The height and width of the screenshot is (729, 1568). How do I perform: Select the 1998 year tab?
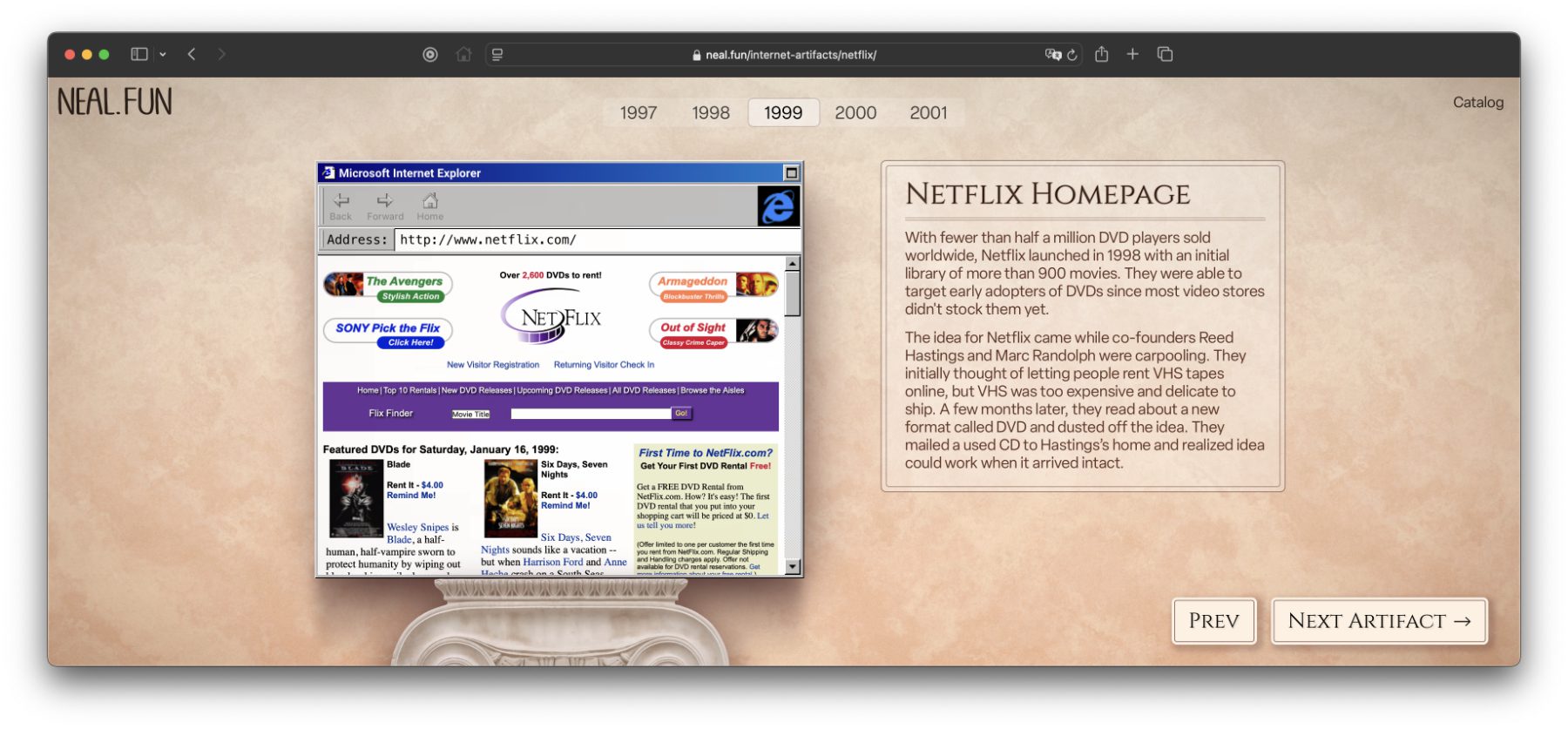[711, 112]
